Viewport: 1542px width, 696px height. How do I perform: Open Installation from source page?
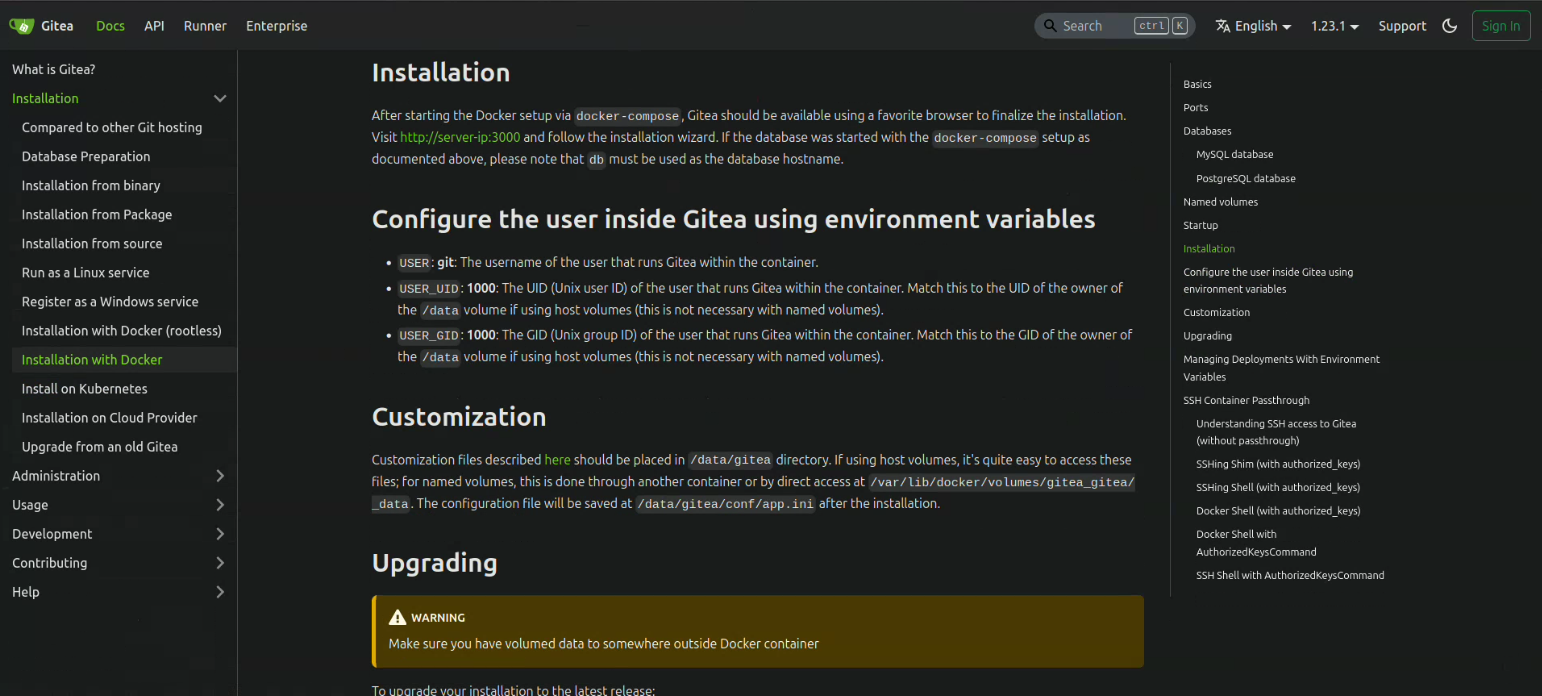(x=92, y=243)
